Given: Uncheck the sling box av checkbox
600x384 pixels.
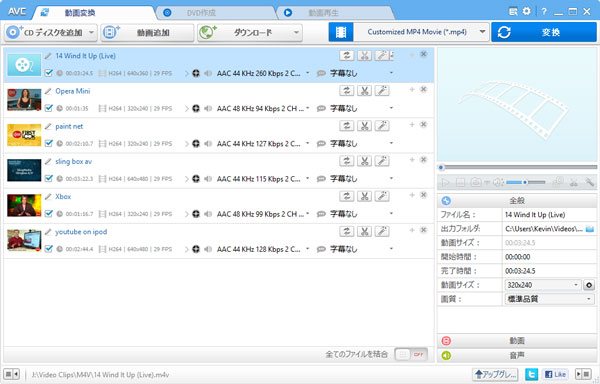Looking at the screenshot, I should 49,178.
